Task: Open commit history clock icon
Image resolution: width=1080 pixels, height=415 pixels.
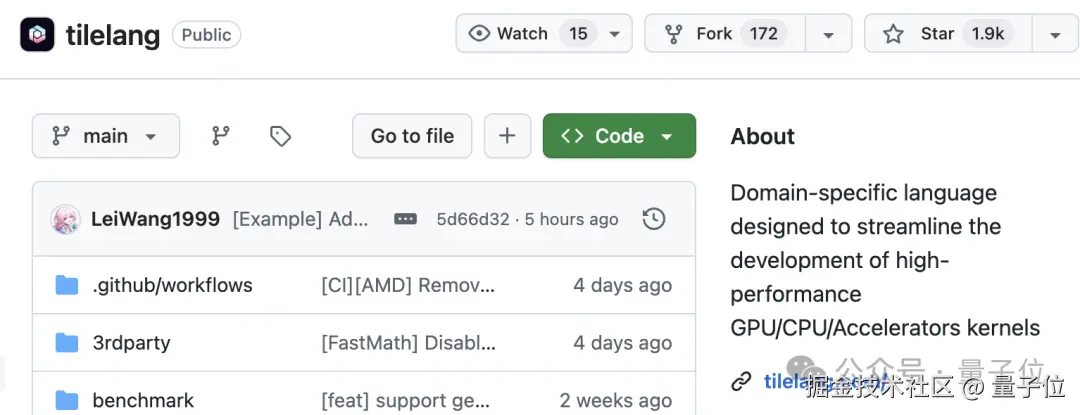Action: pos(654,219)
